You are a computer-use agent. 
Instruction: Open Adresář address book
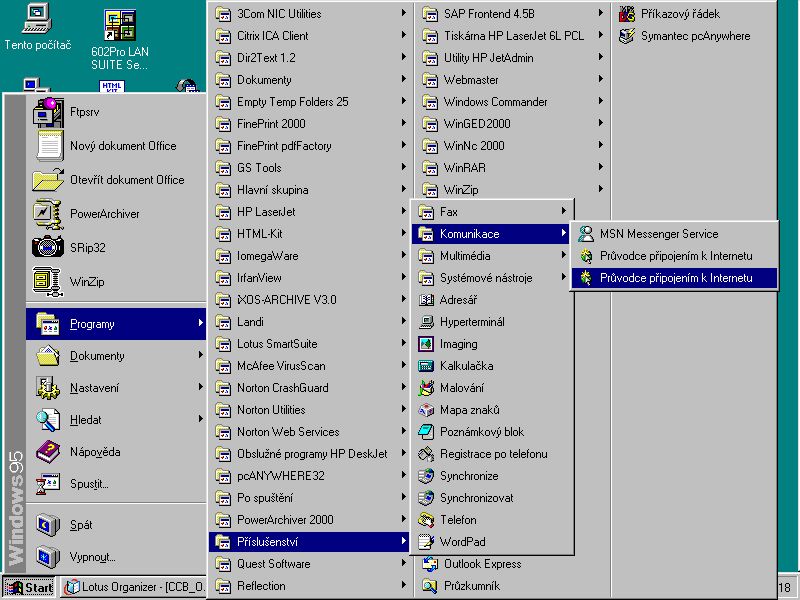point(492,300)
